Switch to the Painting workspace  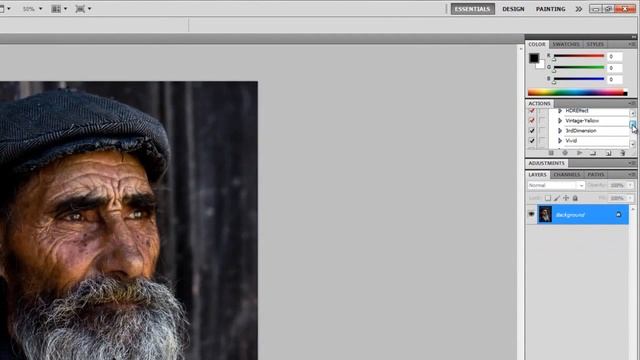(550, 9)
